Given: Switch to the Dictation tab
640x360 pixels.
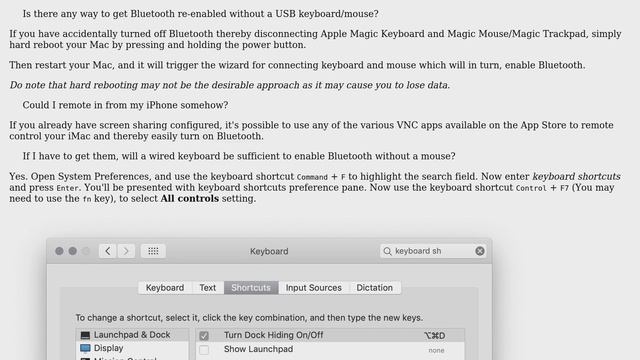Looking at the screenshot, I should click(x=375, y=288).
